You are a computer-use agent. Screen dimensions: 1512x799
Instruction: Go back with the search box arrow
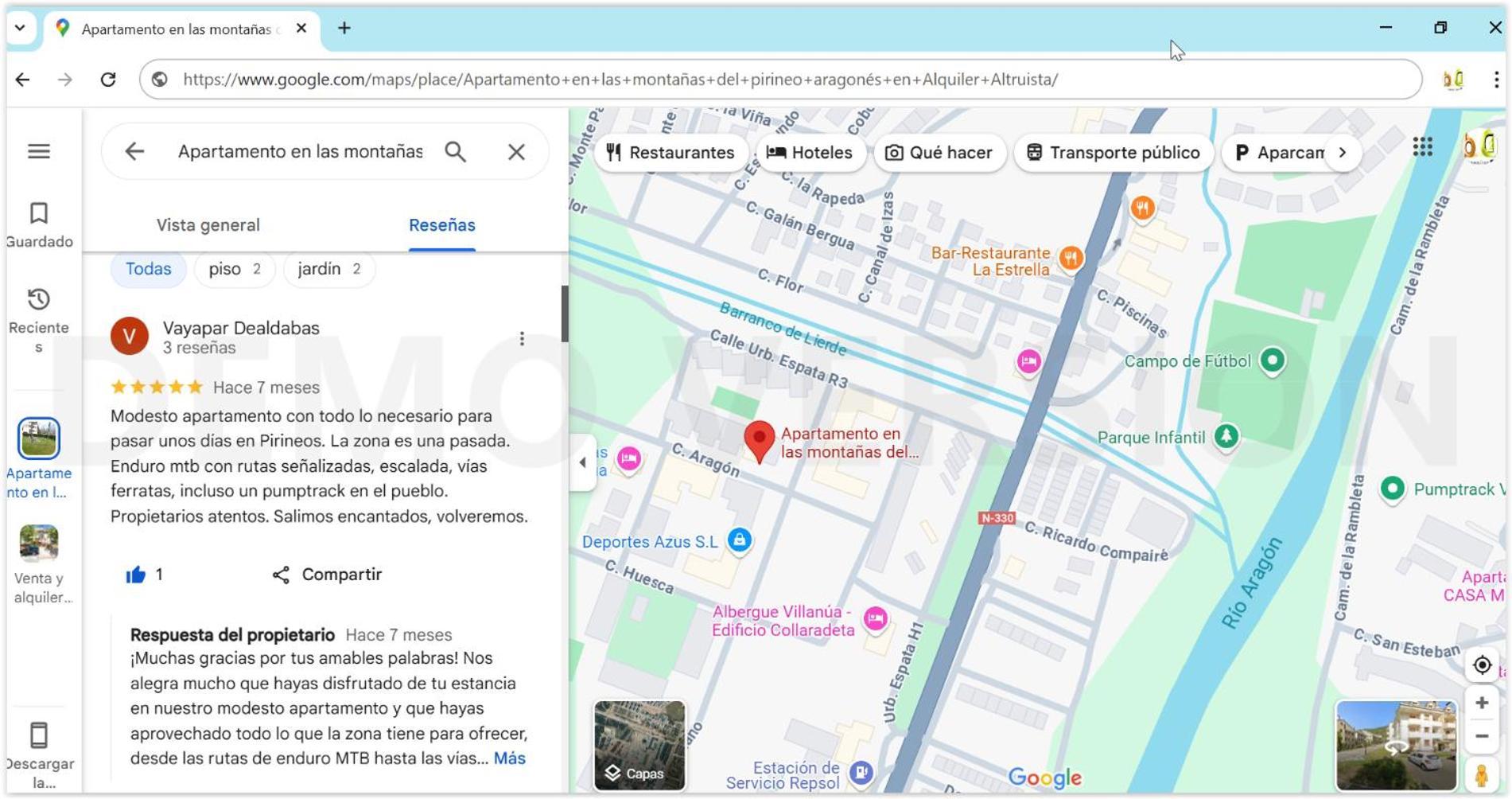pos(134,151)
